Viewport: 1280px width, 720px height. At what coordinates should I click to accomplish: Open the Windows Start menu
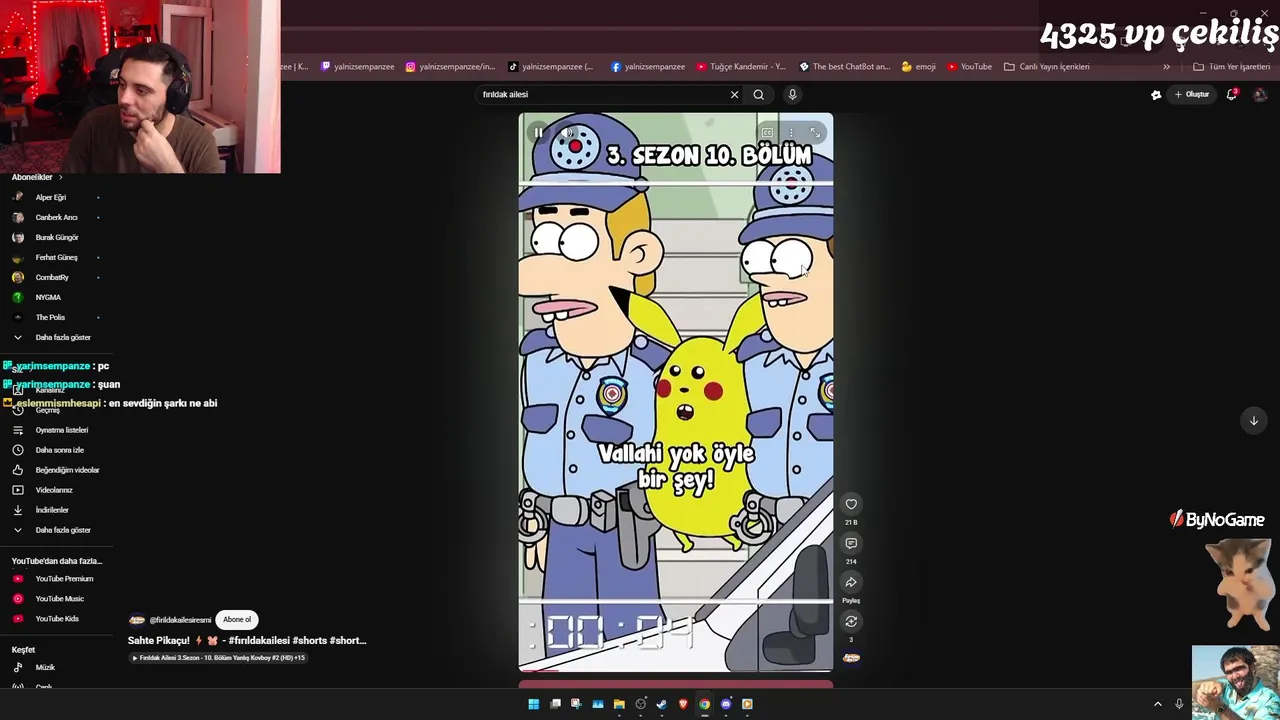coord(534,704)
